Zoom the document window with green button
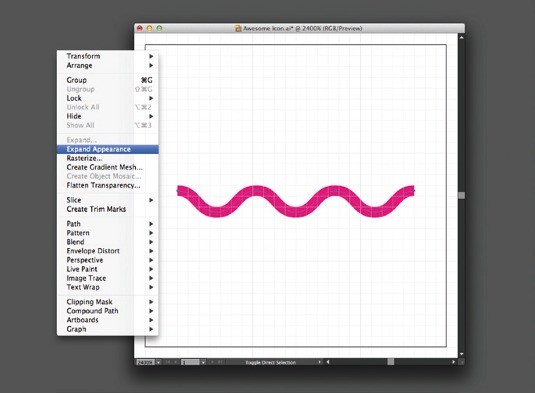 click(x=159, y=28)
